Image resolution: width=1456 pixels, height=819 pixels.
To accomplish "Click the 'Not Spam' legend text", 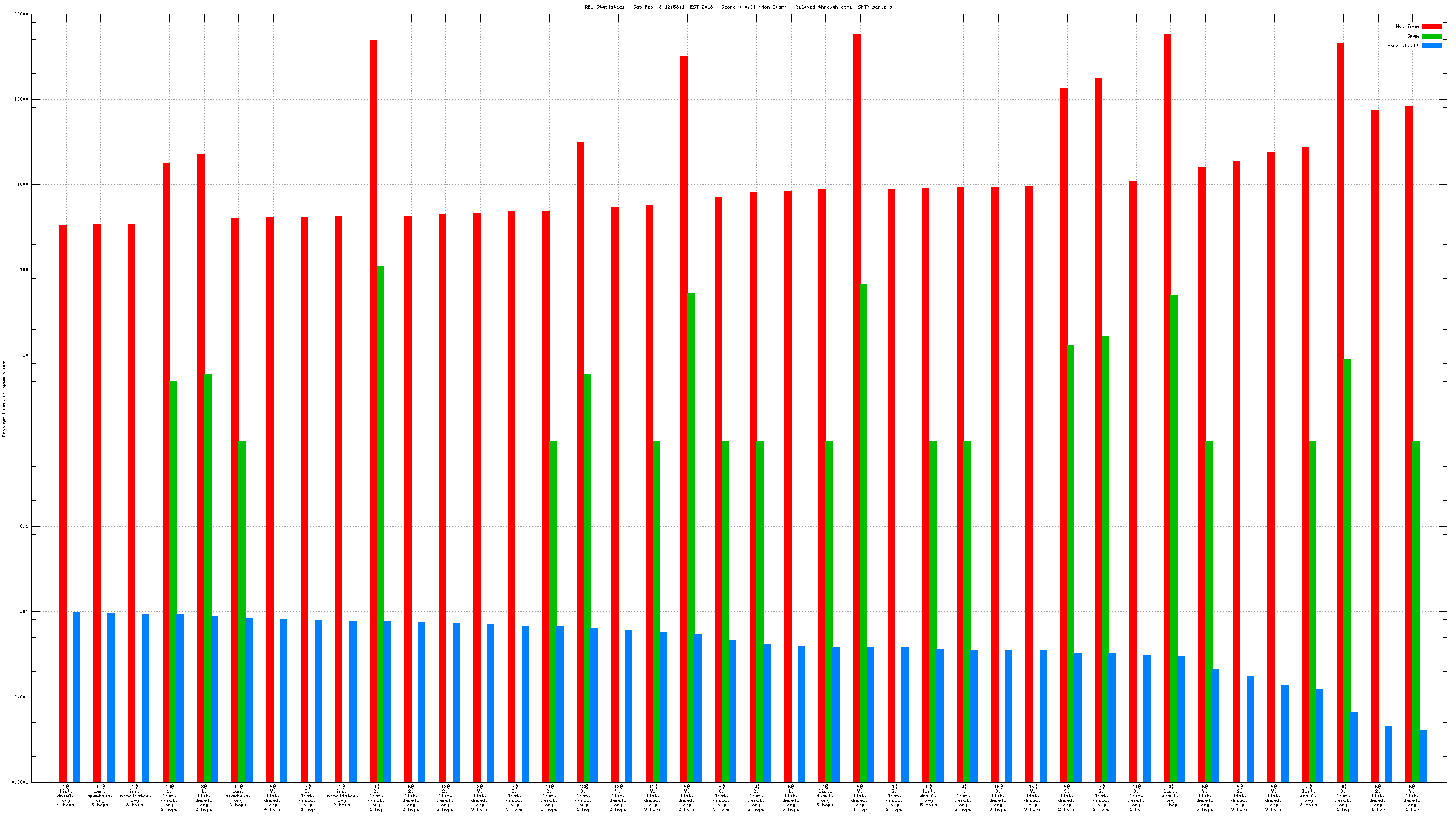I will pos(1407,26).
